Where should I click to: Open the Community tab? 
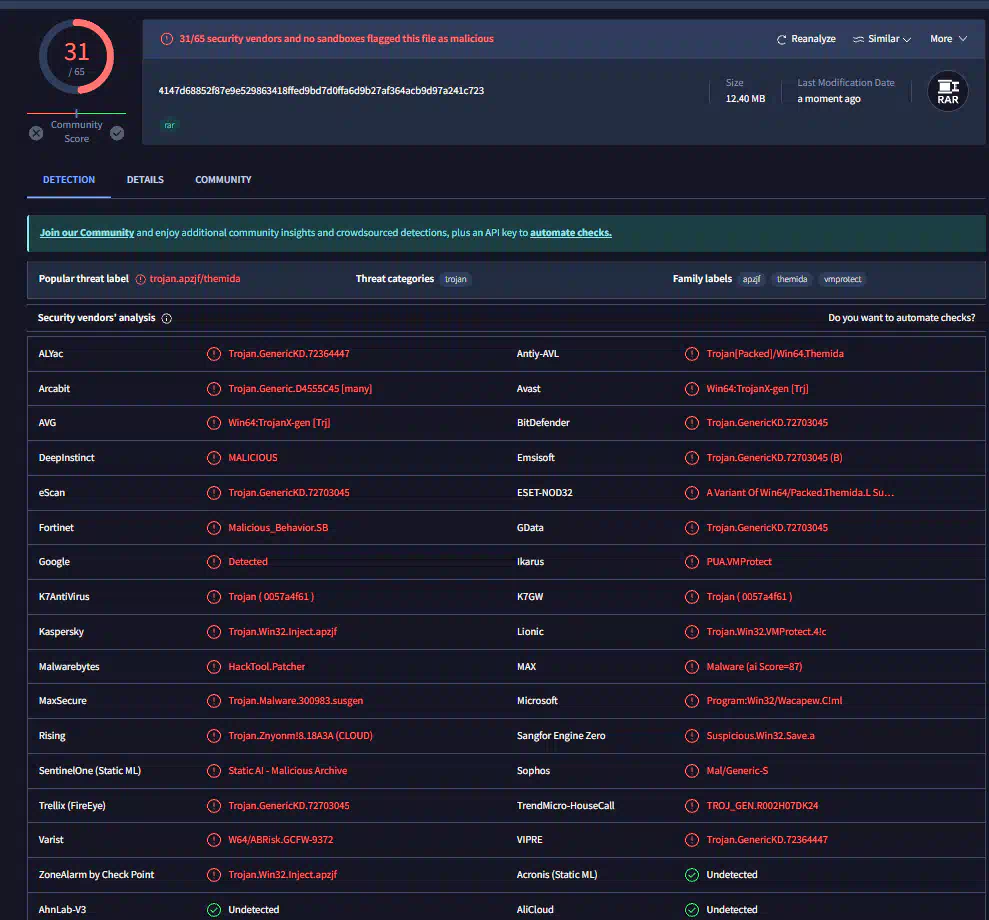tap(223, 180)
